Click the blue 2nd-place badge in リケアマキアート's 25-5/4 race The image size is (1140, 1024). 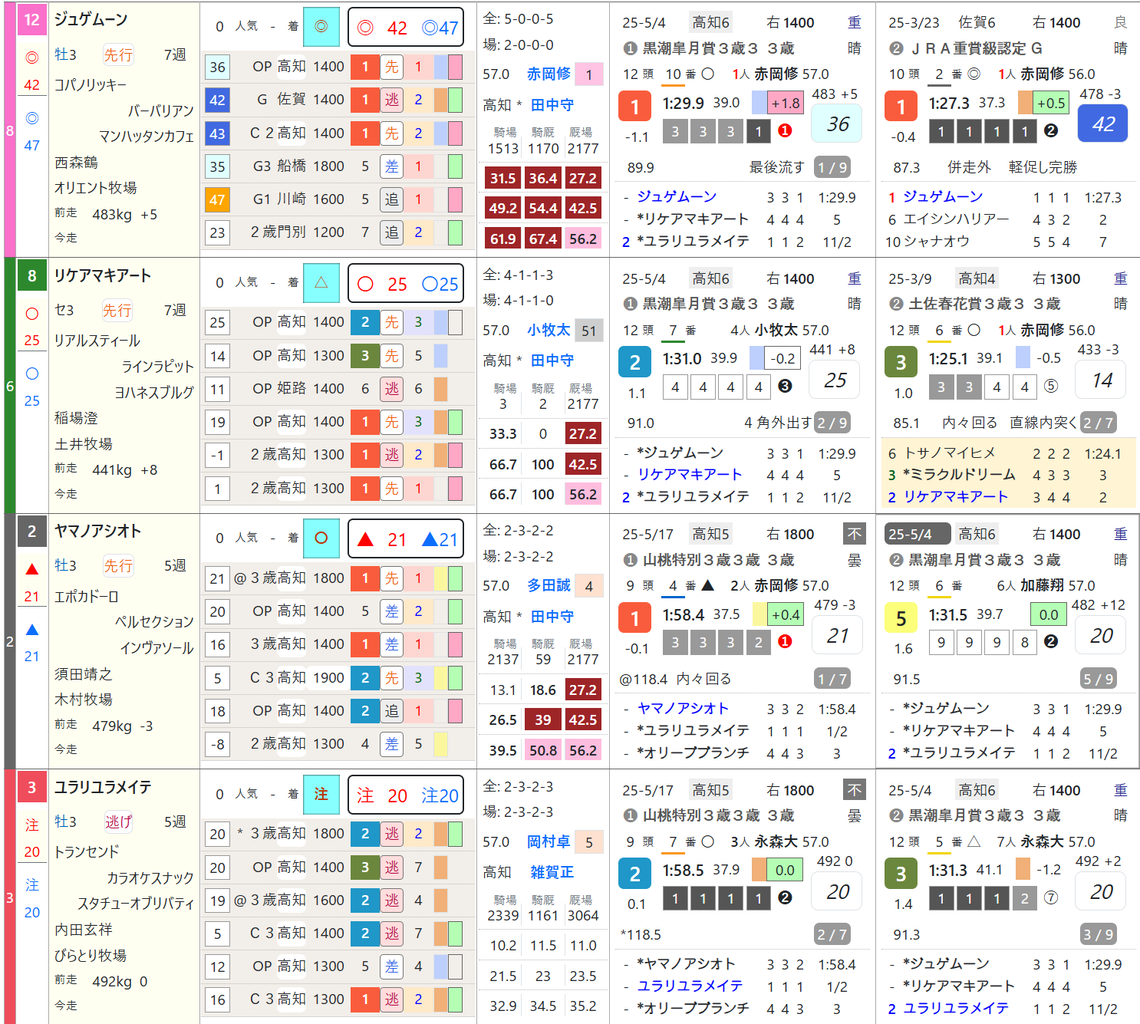635,362
